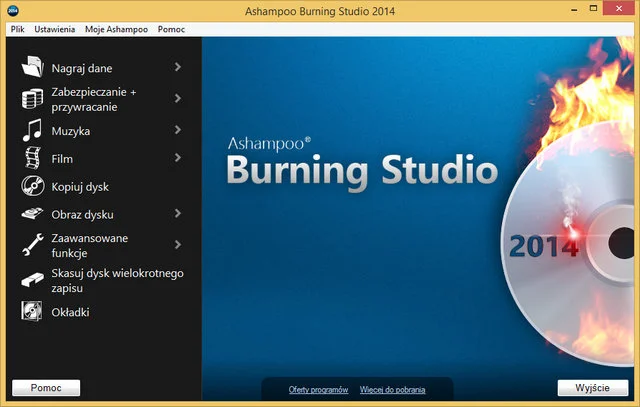Screen dimensions: 640x407
Task: Maximize the Ashampoo Burning Studio window
Action: click(x=593, y=8)
